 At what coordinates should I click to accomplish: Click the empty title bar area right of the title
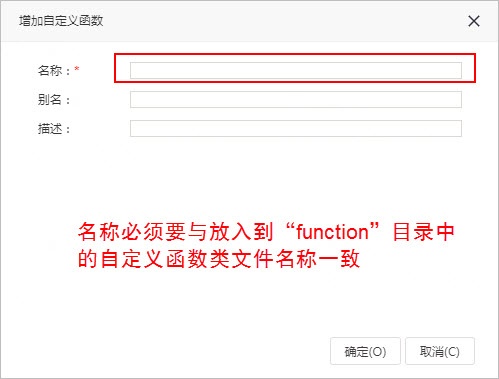[283, 21]
